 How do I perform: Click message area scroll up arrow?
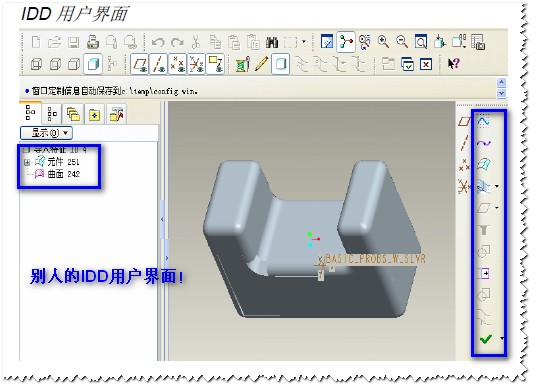coord(501,82)
